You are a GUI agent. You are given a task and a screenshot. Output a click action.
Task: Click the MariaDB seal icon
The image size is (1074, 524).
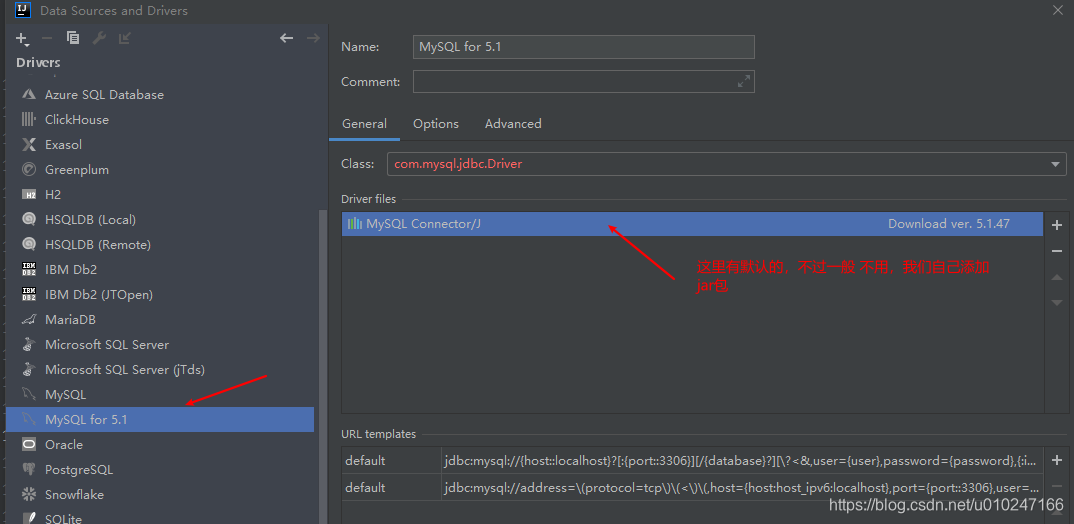tap(29, 319)
